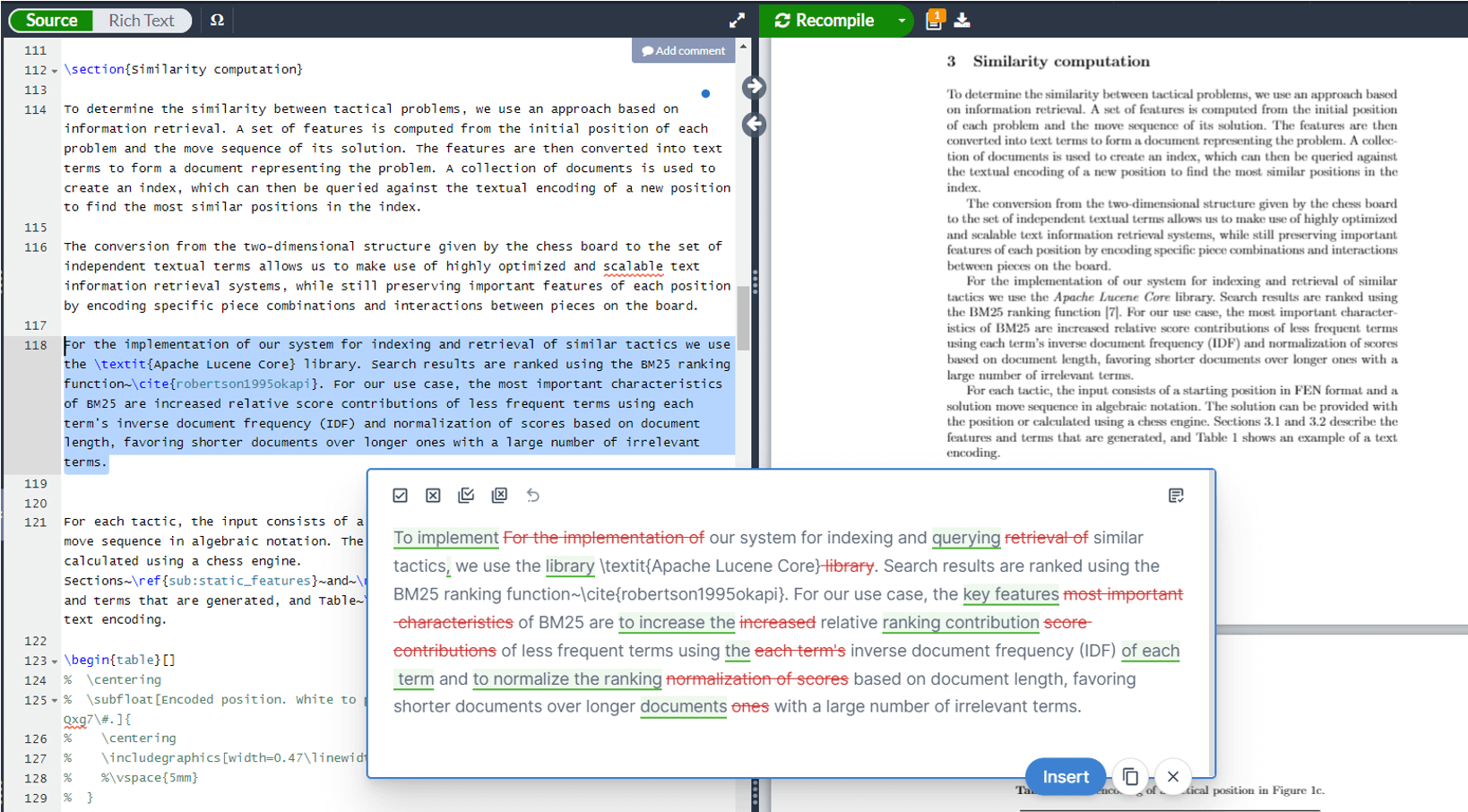Close the suggestion popup

(x=1172, y=776)
